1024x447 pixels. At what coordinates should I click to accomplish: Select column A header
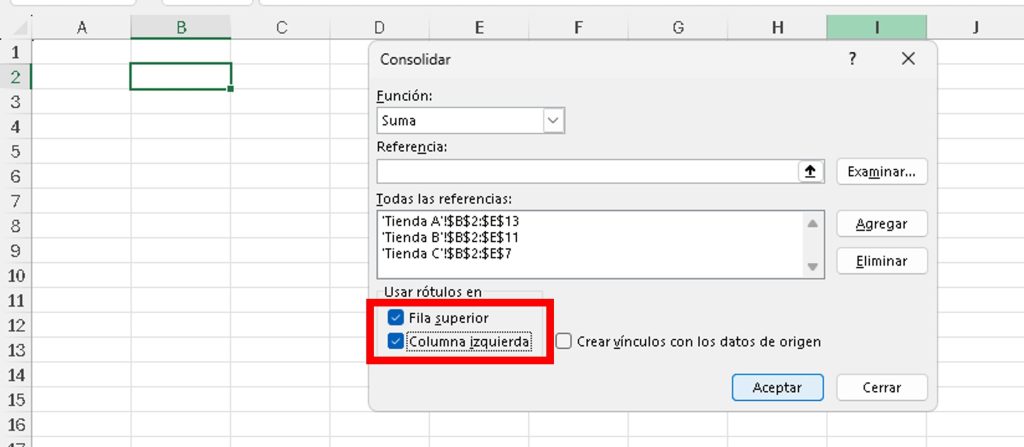[x=81, y=28]
